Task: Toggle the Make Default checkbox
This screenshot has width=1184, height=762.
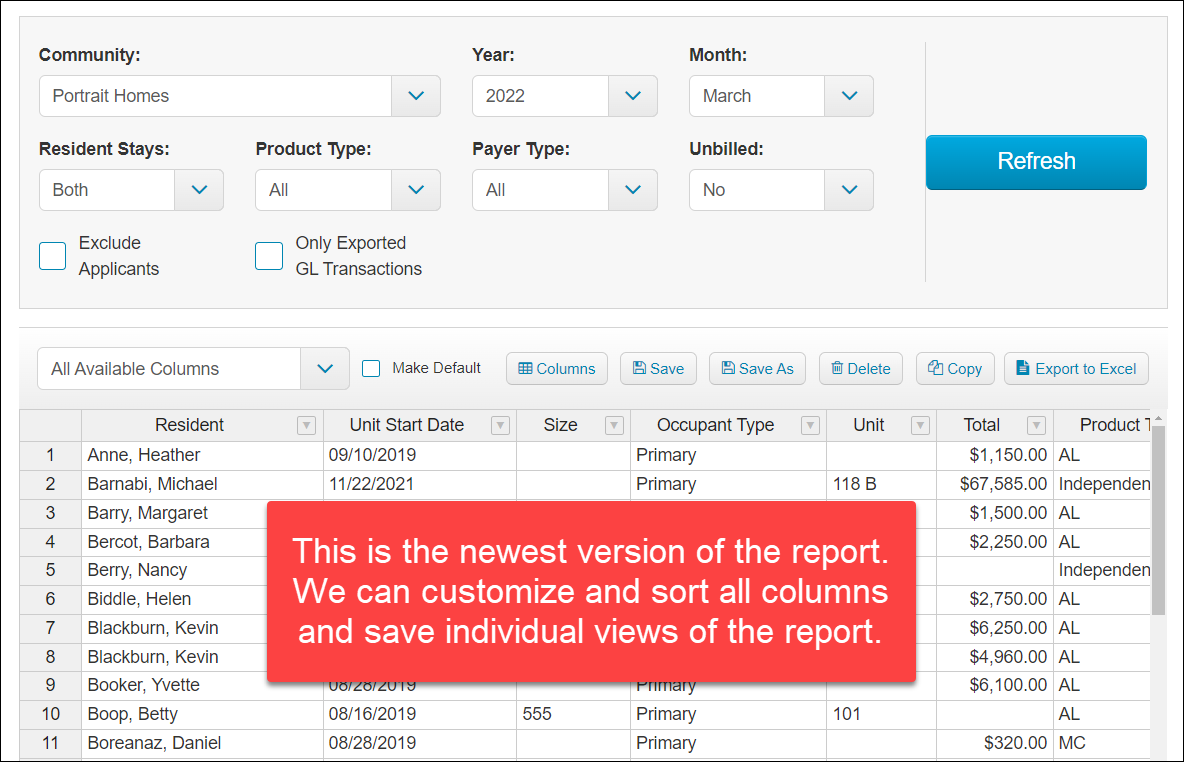Action: [371, 368]
